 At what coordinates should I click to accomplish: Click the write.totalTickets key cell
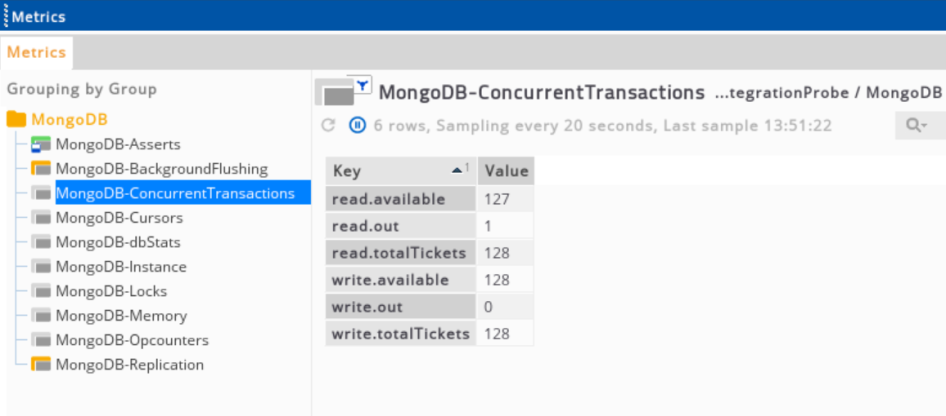coord(401,333)
